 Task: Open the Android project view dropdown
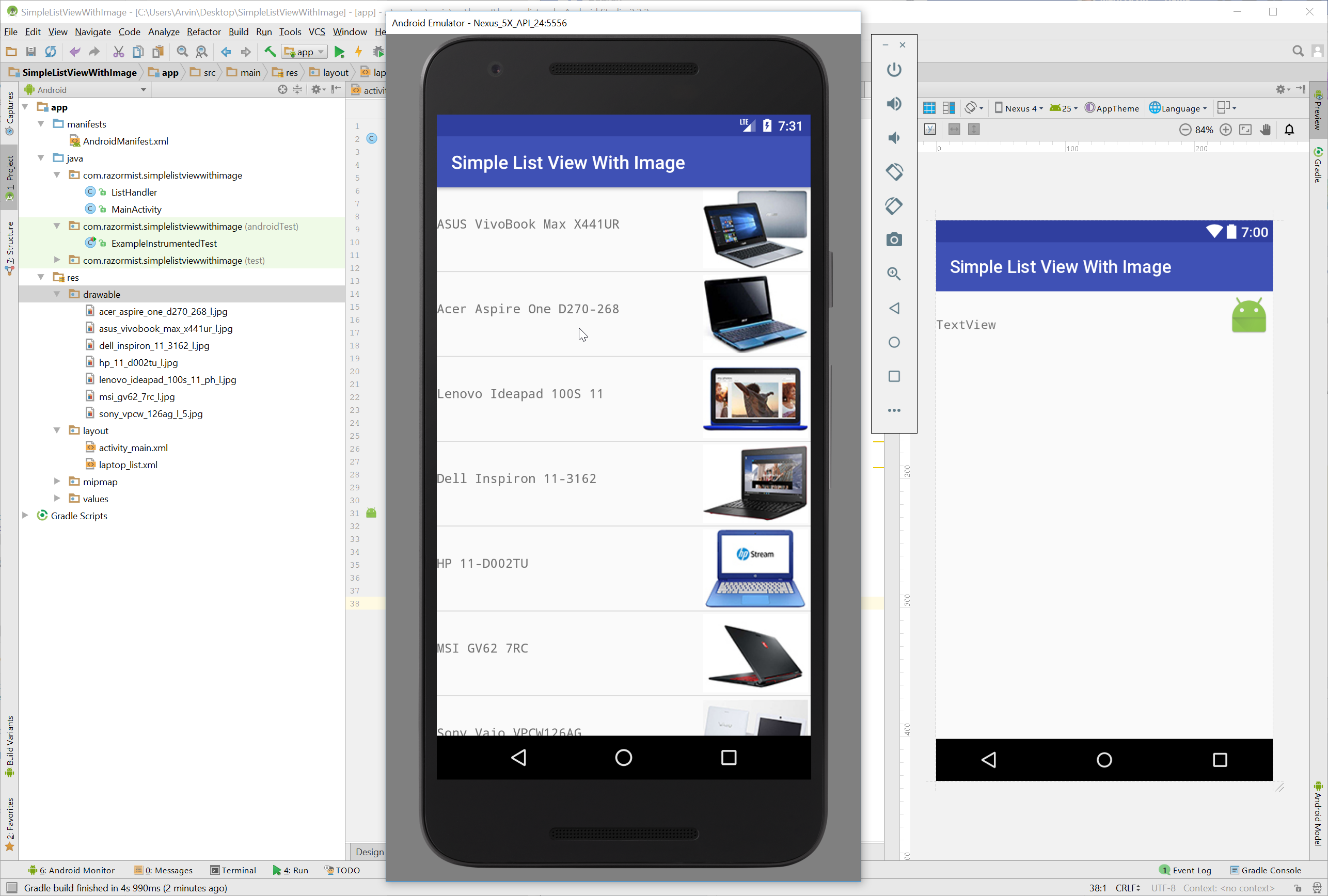point(86,90)
